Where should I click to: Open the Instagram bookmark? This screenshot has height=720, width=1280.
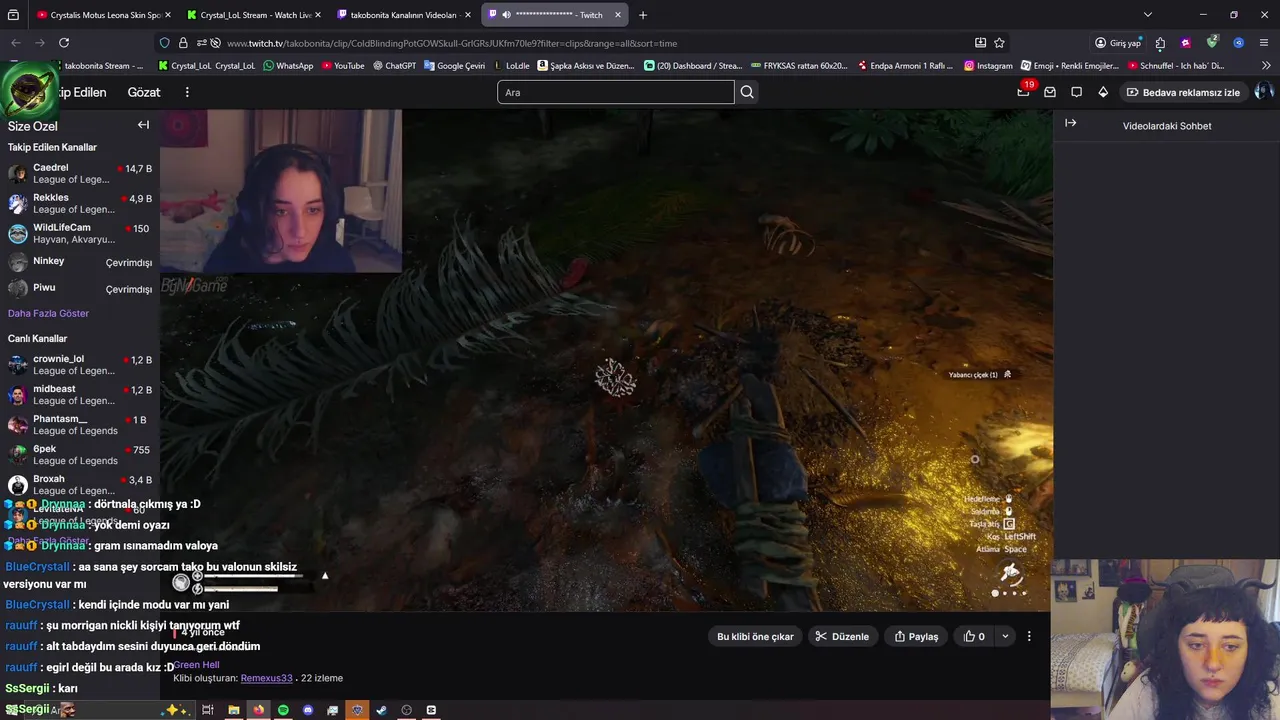[988, 66]
